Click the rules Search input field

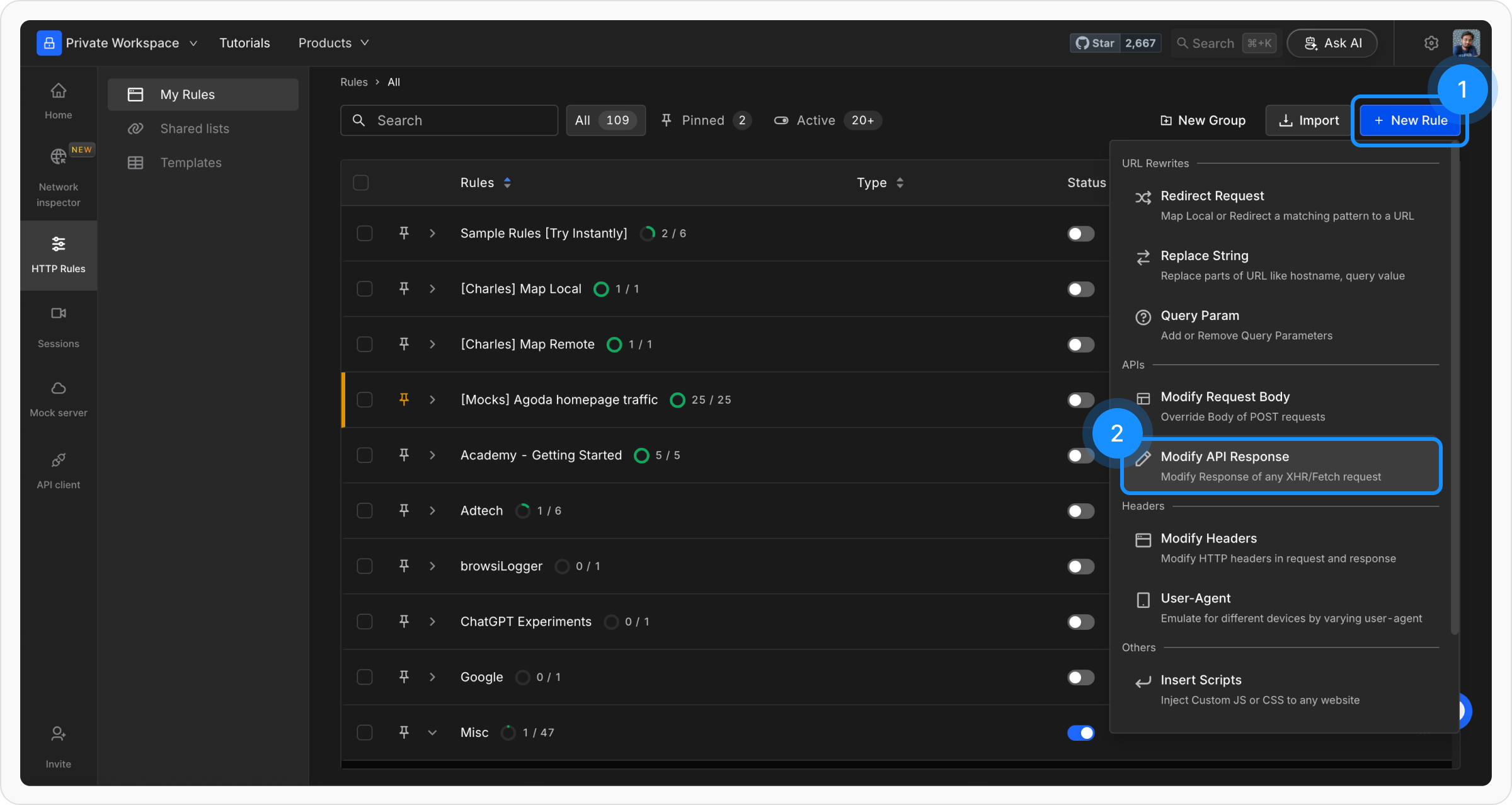(x=449, y=120)
